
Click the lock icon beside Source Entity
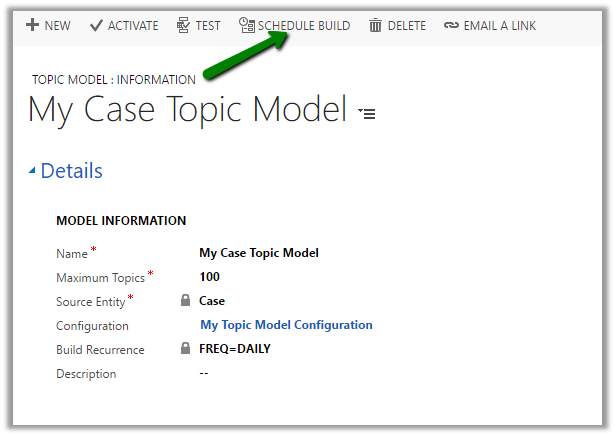(x=185, y=300)
